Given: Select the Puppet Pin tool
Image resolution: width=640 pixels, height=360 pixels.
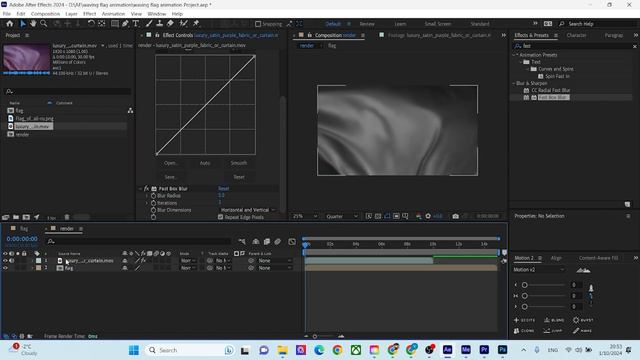Looking at the screenshot, I should (196, 24).
